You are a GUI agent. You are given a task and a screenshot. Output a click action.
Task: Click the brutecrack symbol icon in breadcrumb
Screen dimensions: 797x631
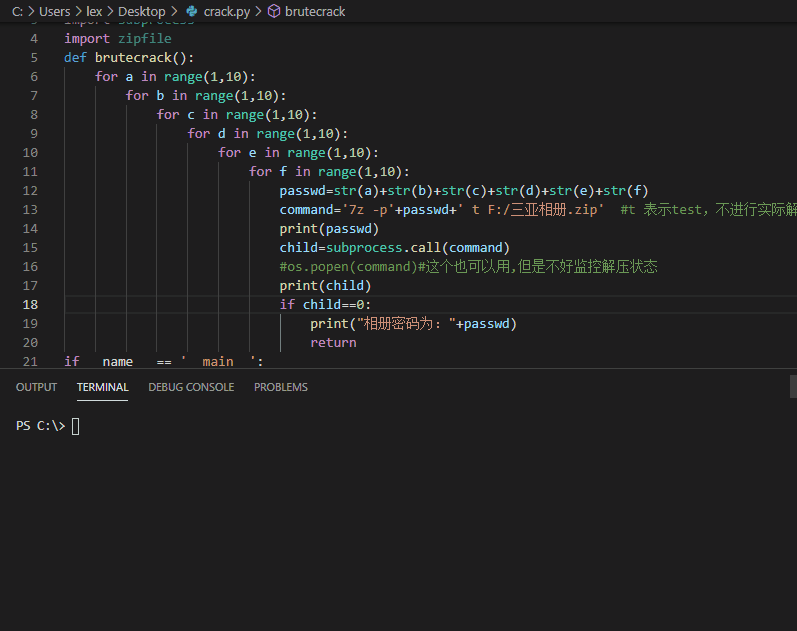click(x=274, y=12)
